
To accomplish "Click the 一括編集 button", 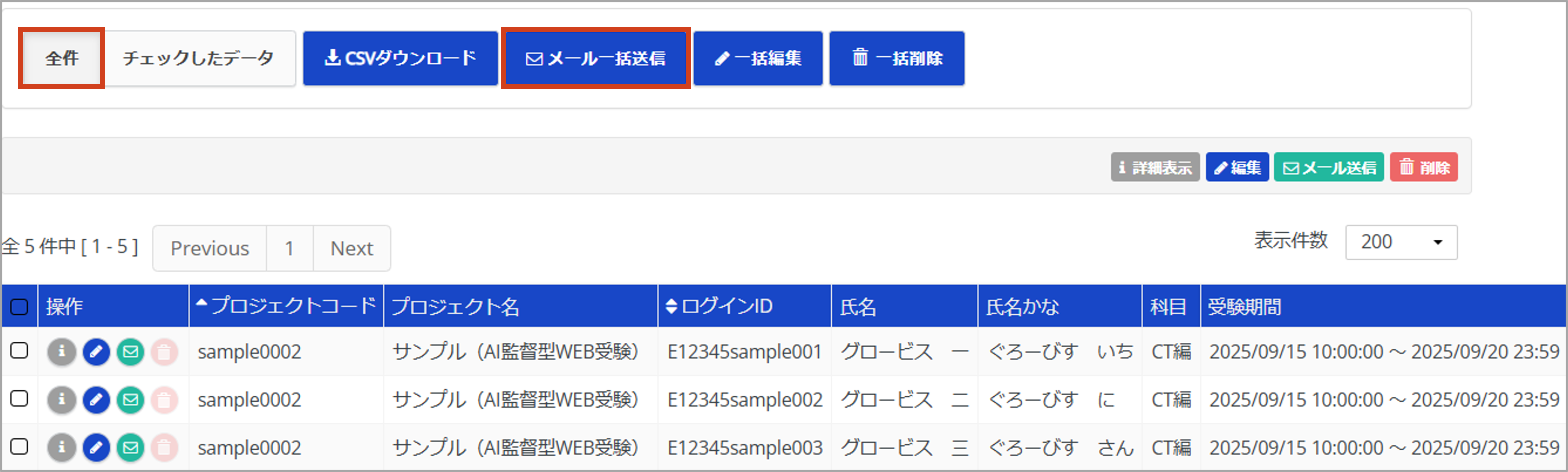I will pos(758,58).
